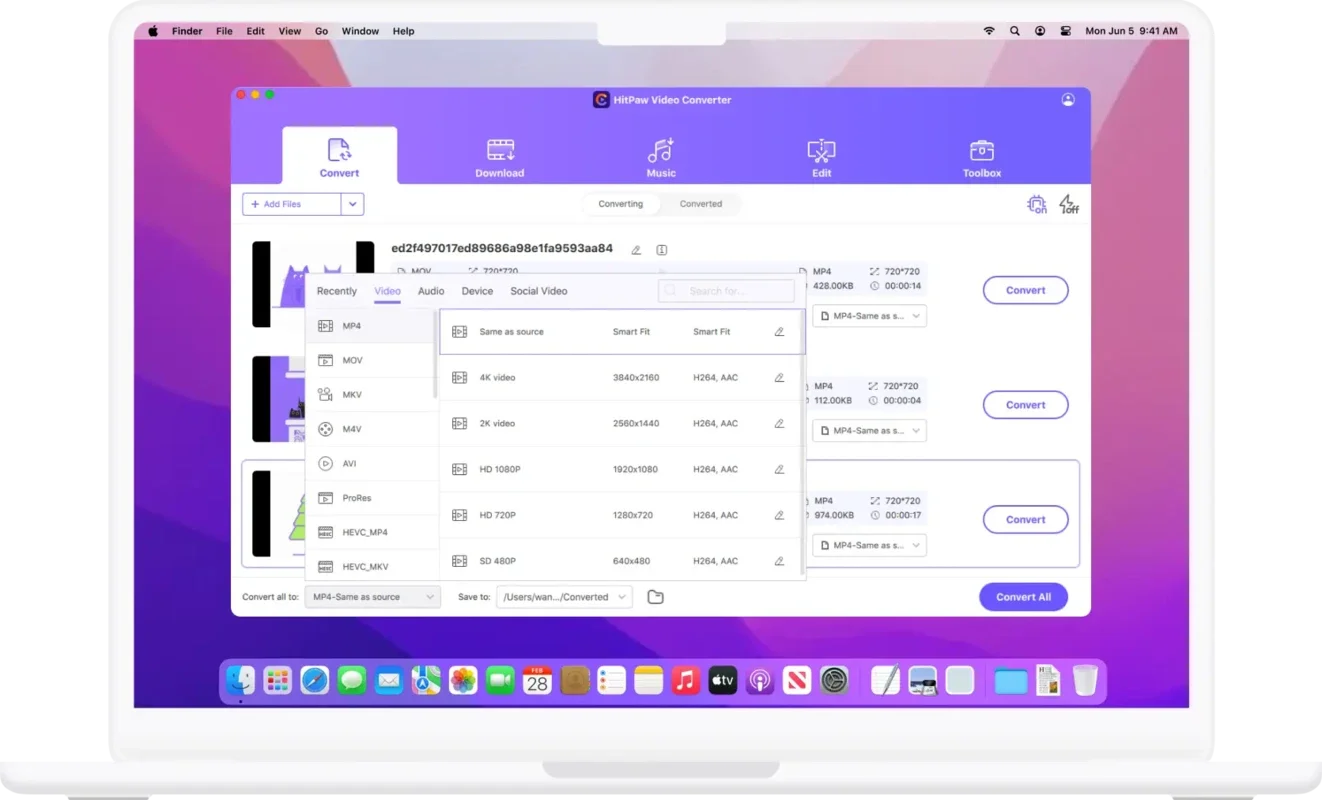
Task: Choose HEVC_MP4 format in the list
Action: [370, 533]
